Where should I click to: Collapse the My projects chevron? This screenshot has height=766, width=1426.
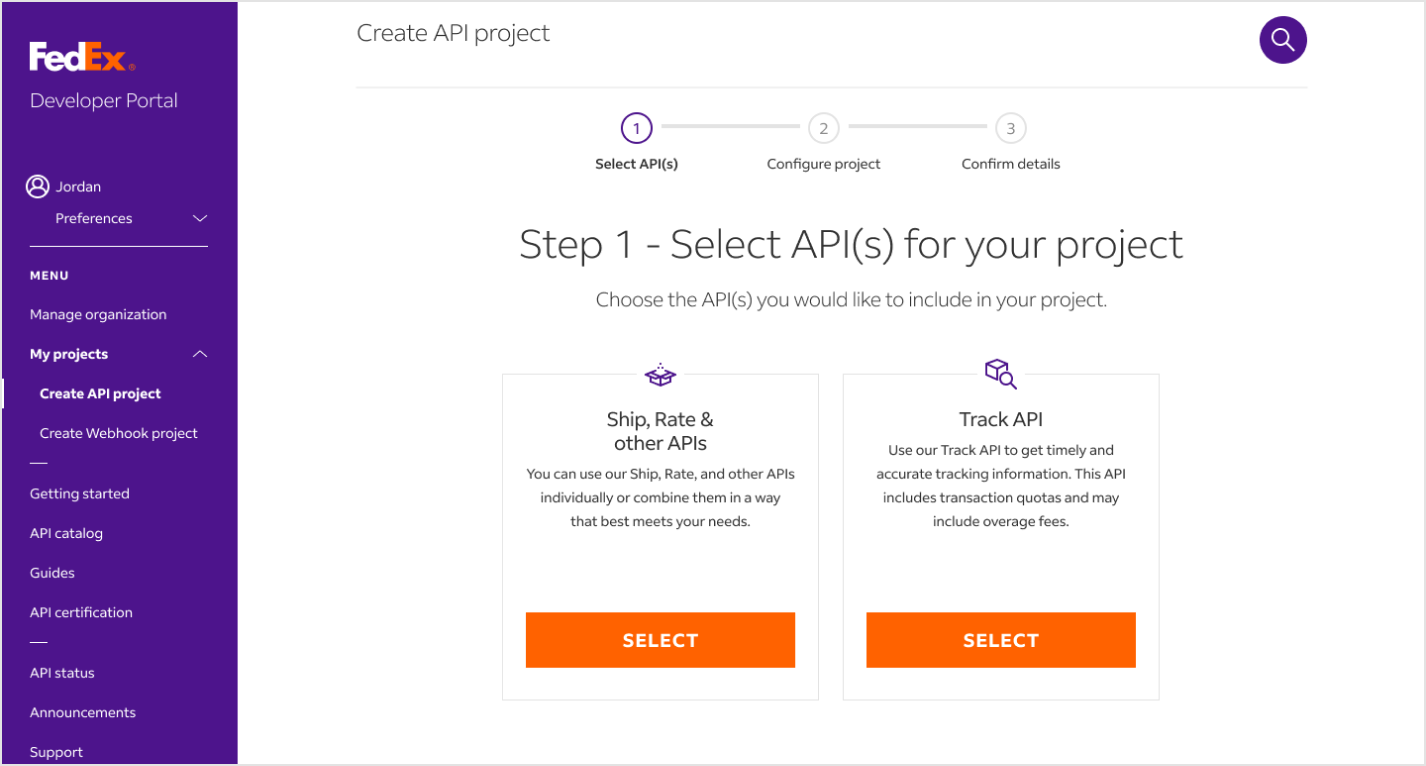[200, 354]
